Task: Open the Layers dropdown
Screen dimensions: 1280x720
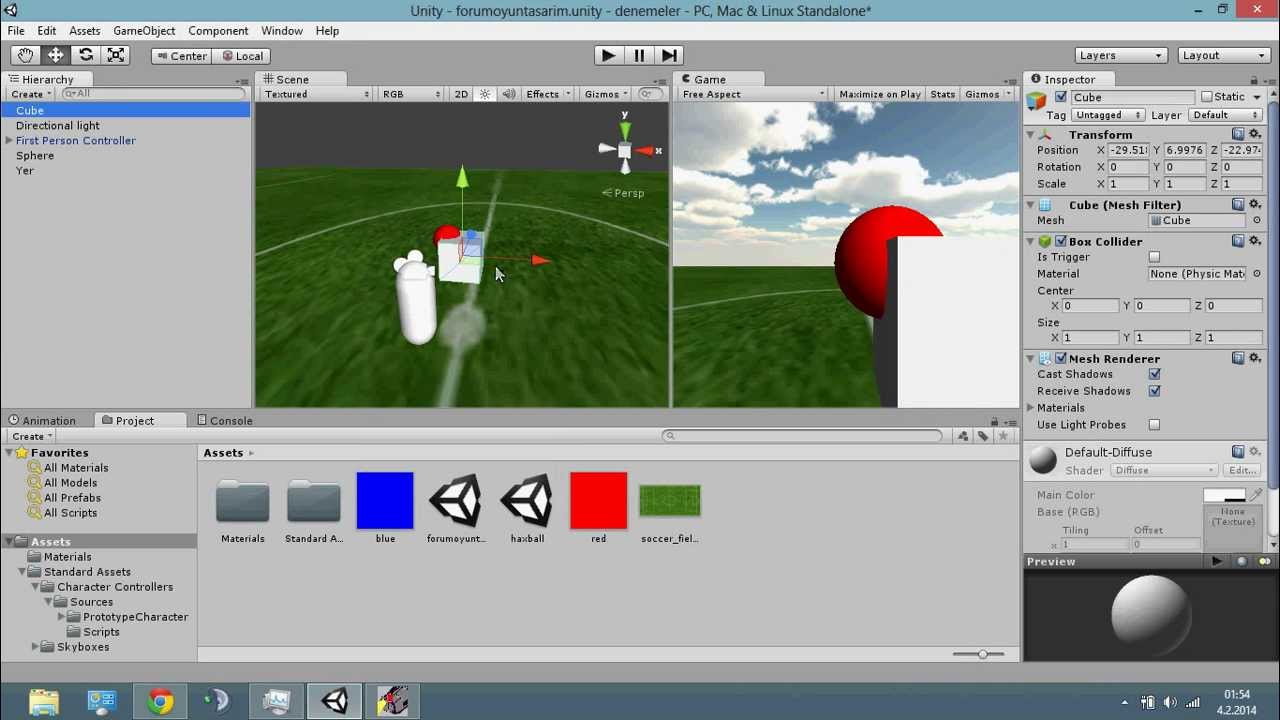Action: coord(1121,56)
